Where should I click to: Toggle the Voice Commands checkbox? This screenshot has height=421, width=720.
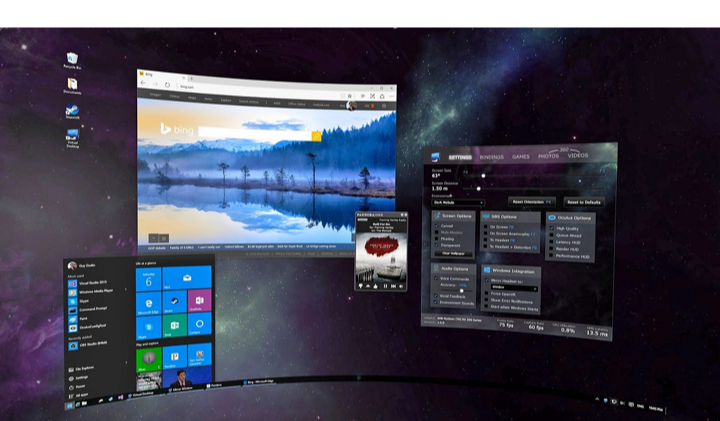point(438,281)
